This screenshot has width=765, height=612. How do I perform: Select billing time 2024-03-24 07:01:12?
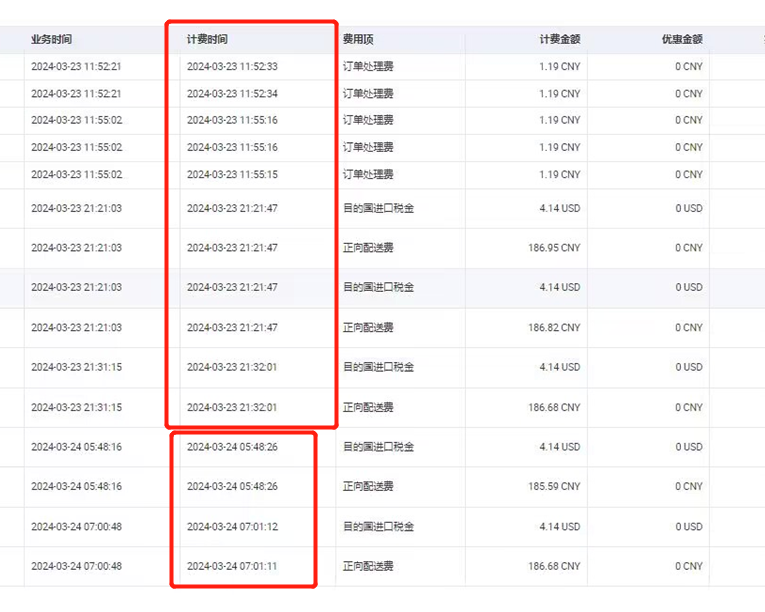pyautogui.click(x=232, y=527)
